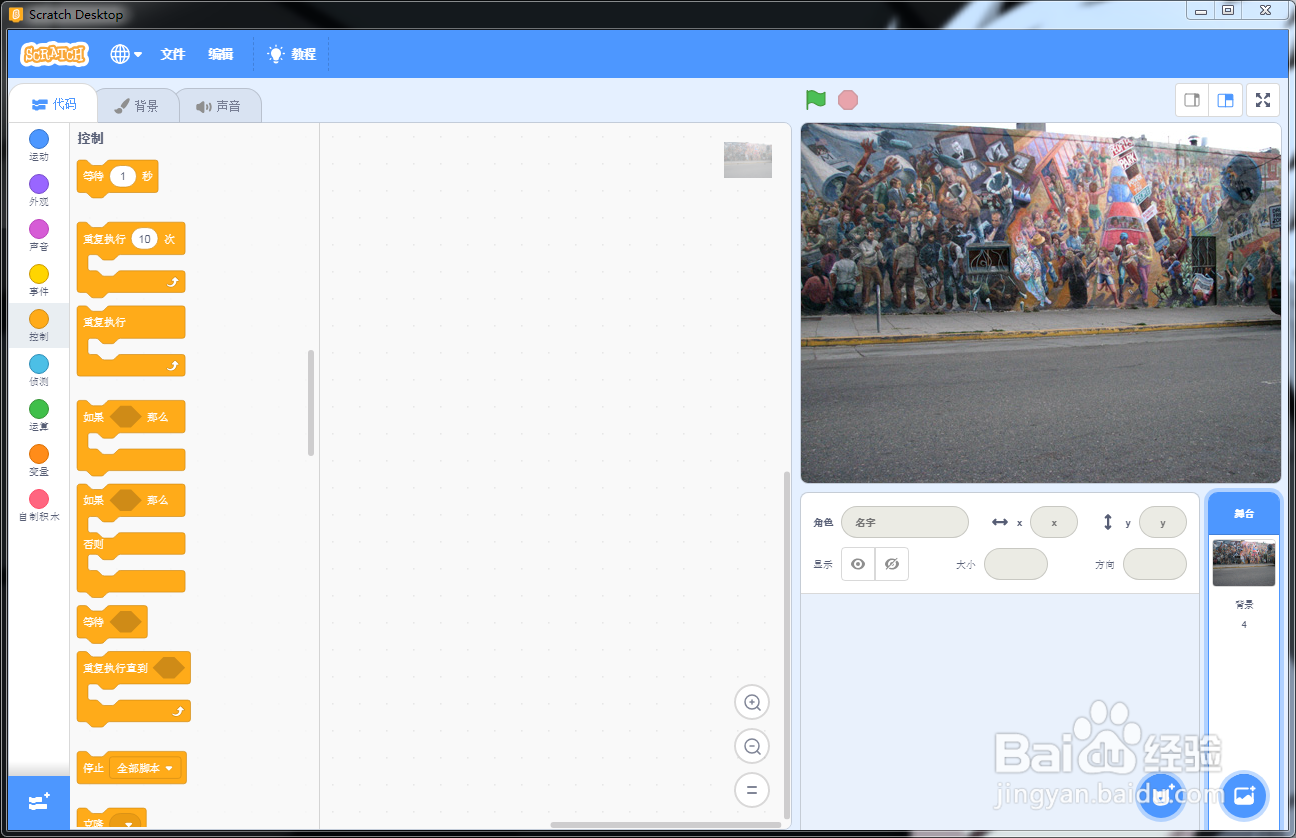Click the forever 重复执行 block
This screenshot has width=1296, height=838.
(x=131, y=342)
